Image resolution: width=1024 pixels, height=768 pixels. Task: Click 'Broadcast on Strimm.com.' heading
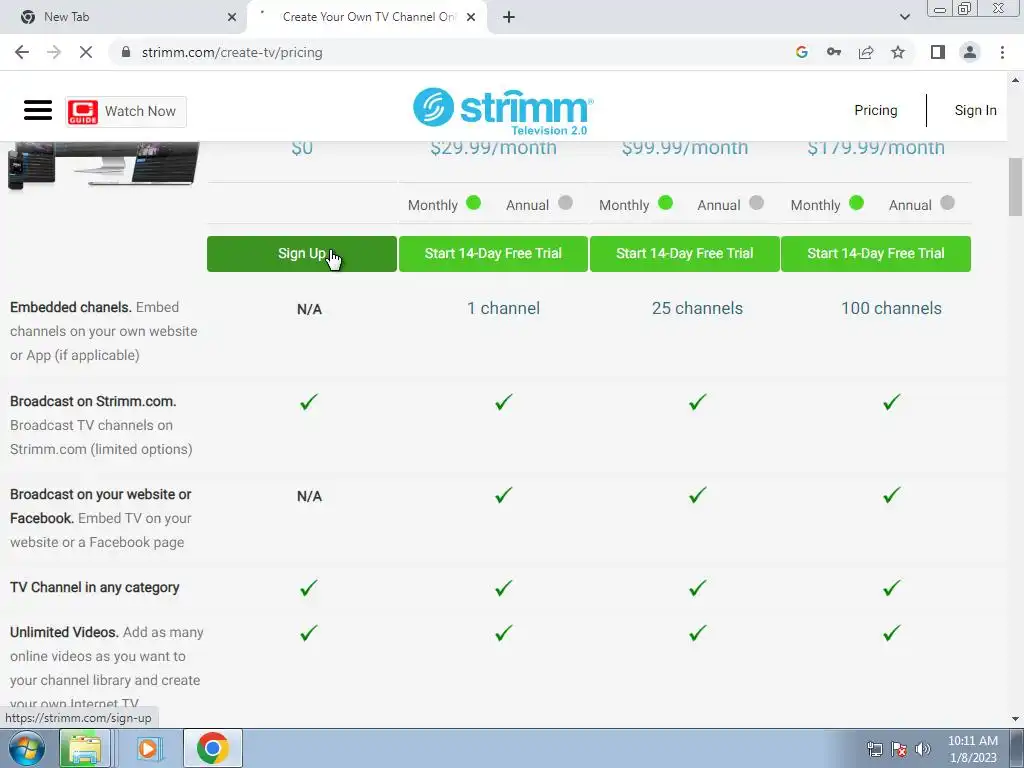coord(93,401)
